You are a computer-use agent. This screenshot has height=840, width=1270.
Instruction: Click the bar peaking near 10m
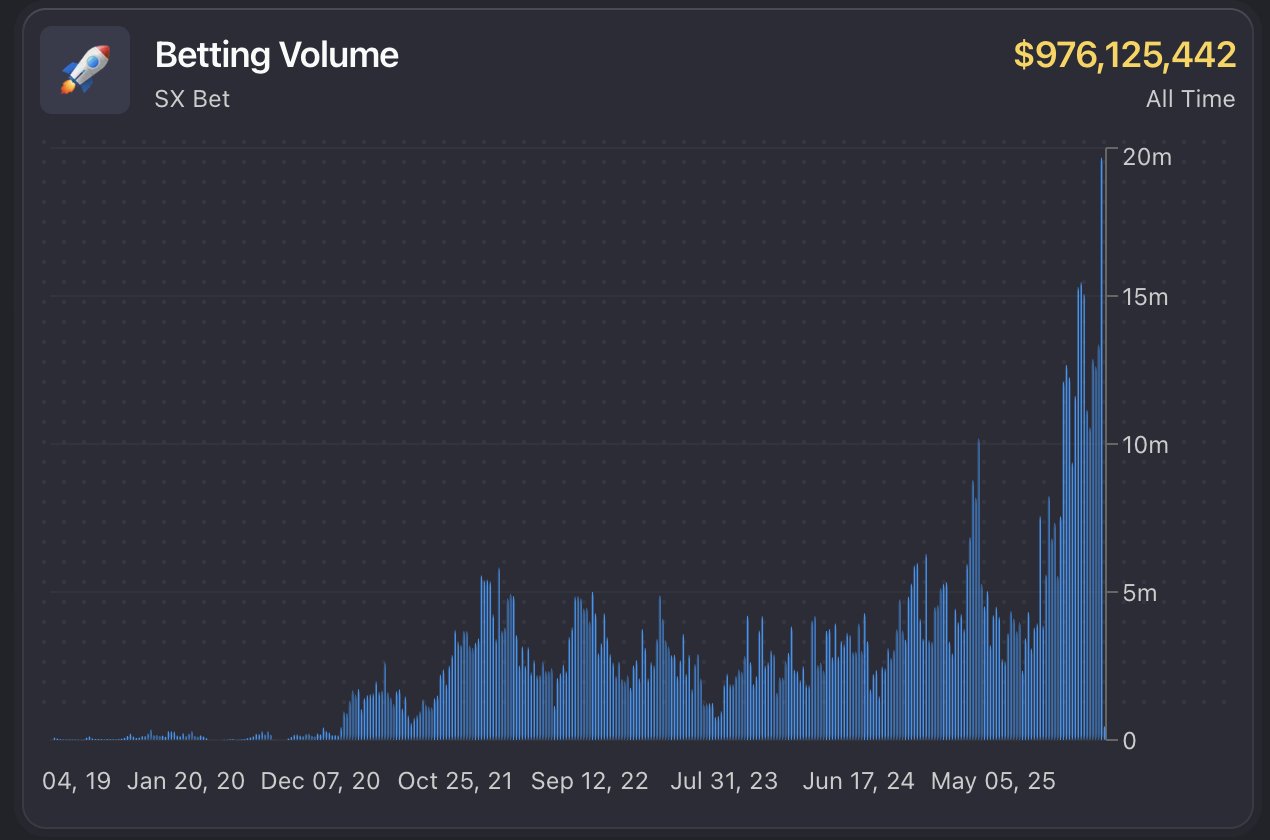(978, 590)
